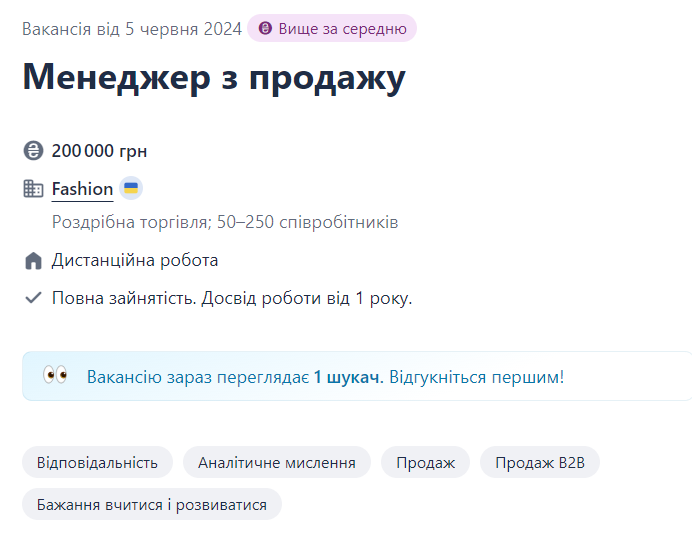Image resolution: width=692 pixels, height=547 pixels.
Task: Click the company building icon
Action: coord(33,189)
